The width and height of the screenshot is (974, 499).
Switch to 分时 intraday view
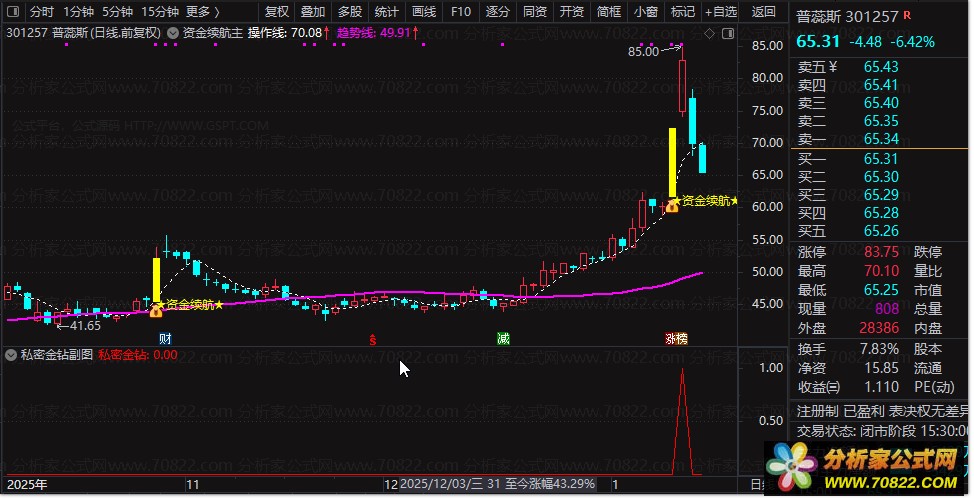[42, 12]
